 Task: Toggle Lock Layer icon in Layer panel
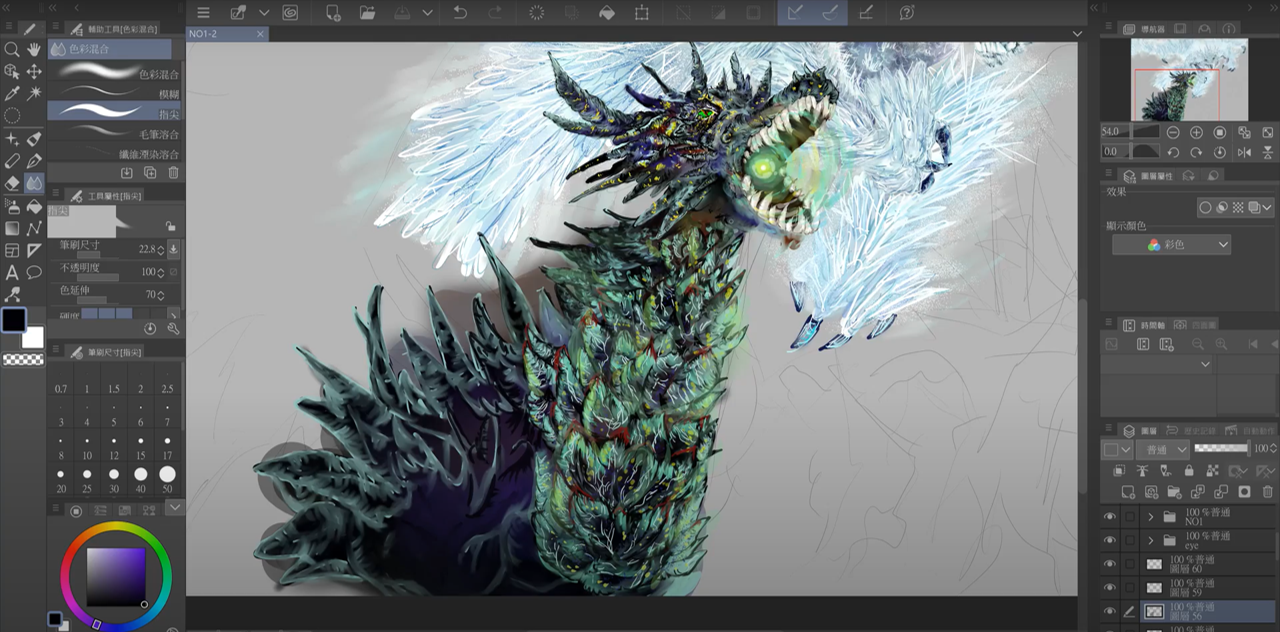(x=1189, y=471)
